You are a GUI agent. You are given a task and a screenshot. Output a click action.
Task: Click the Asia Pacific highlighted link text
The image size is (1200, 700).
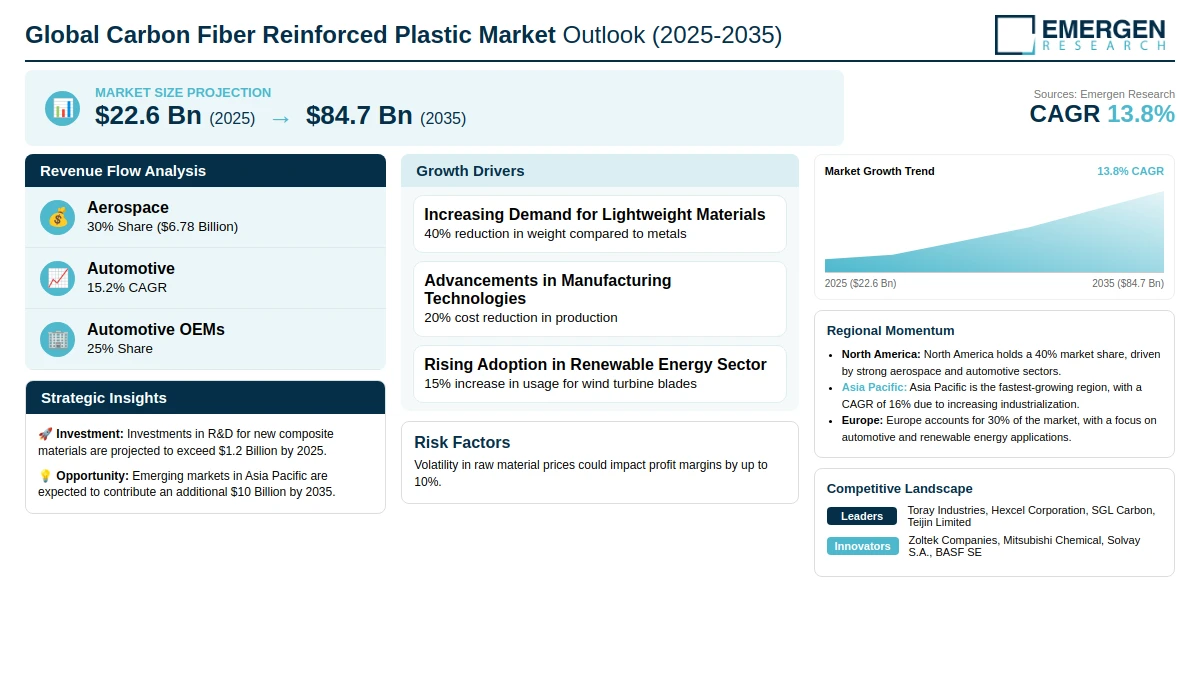[874, 387]
